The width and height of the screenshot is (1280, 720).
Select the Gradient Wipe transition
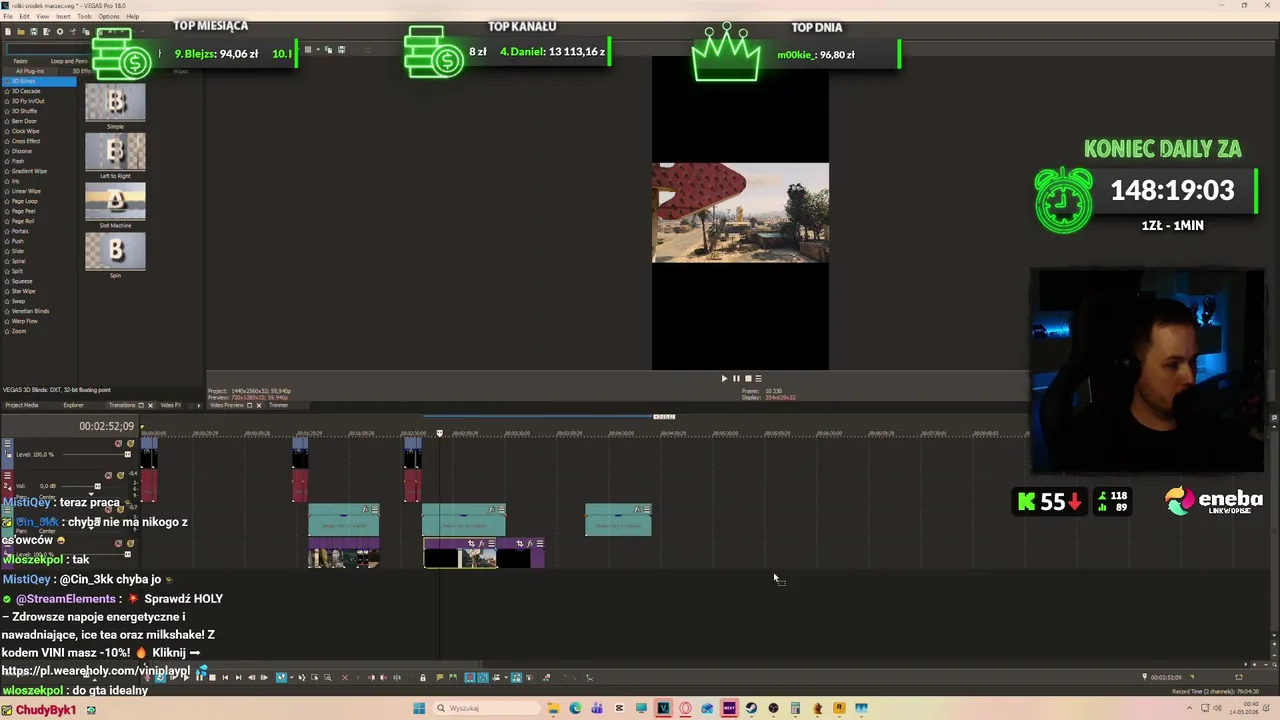[29, 171]
